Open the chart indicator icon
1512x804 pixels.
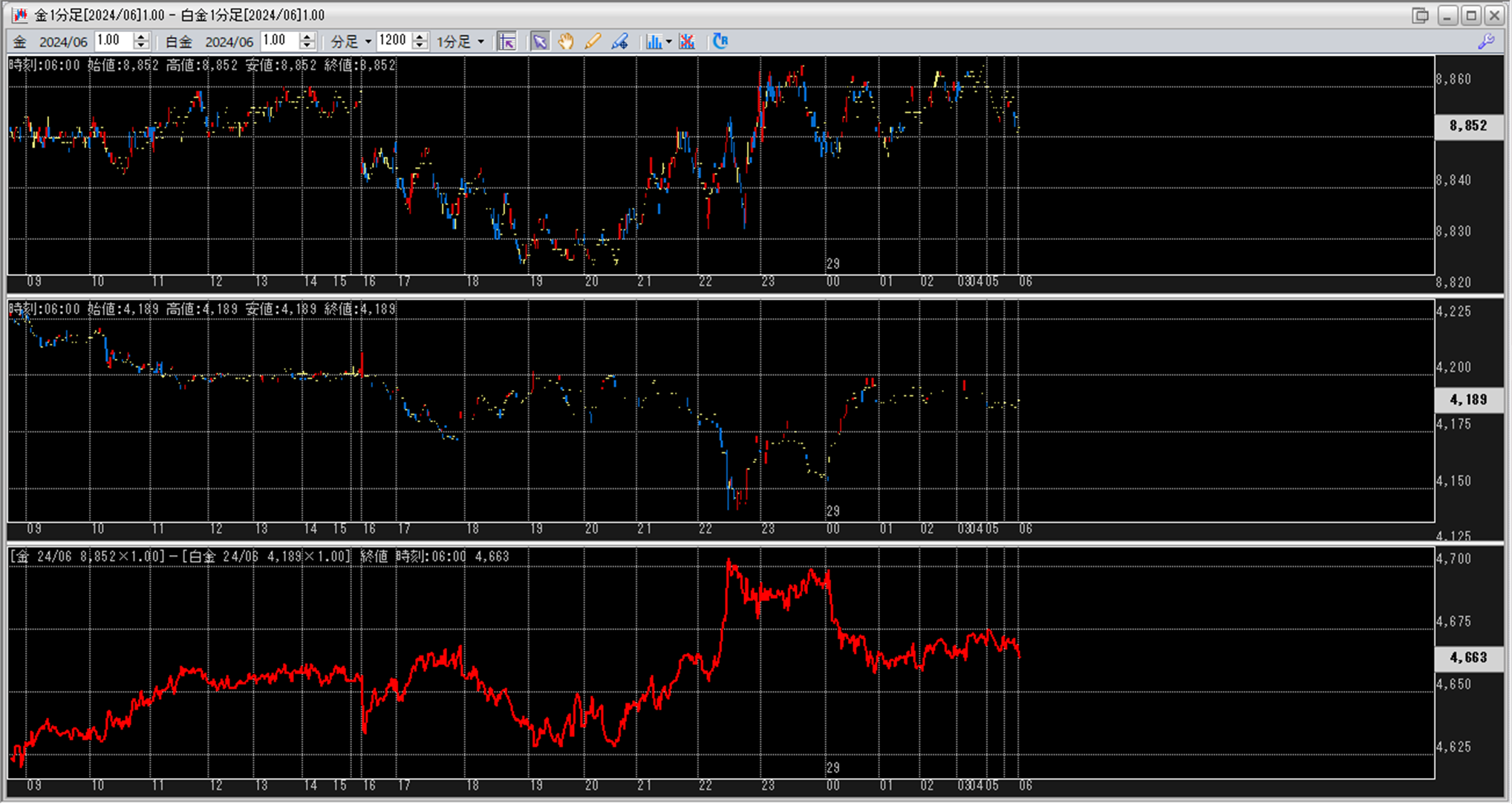(654, 42)
